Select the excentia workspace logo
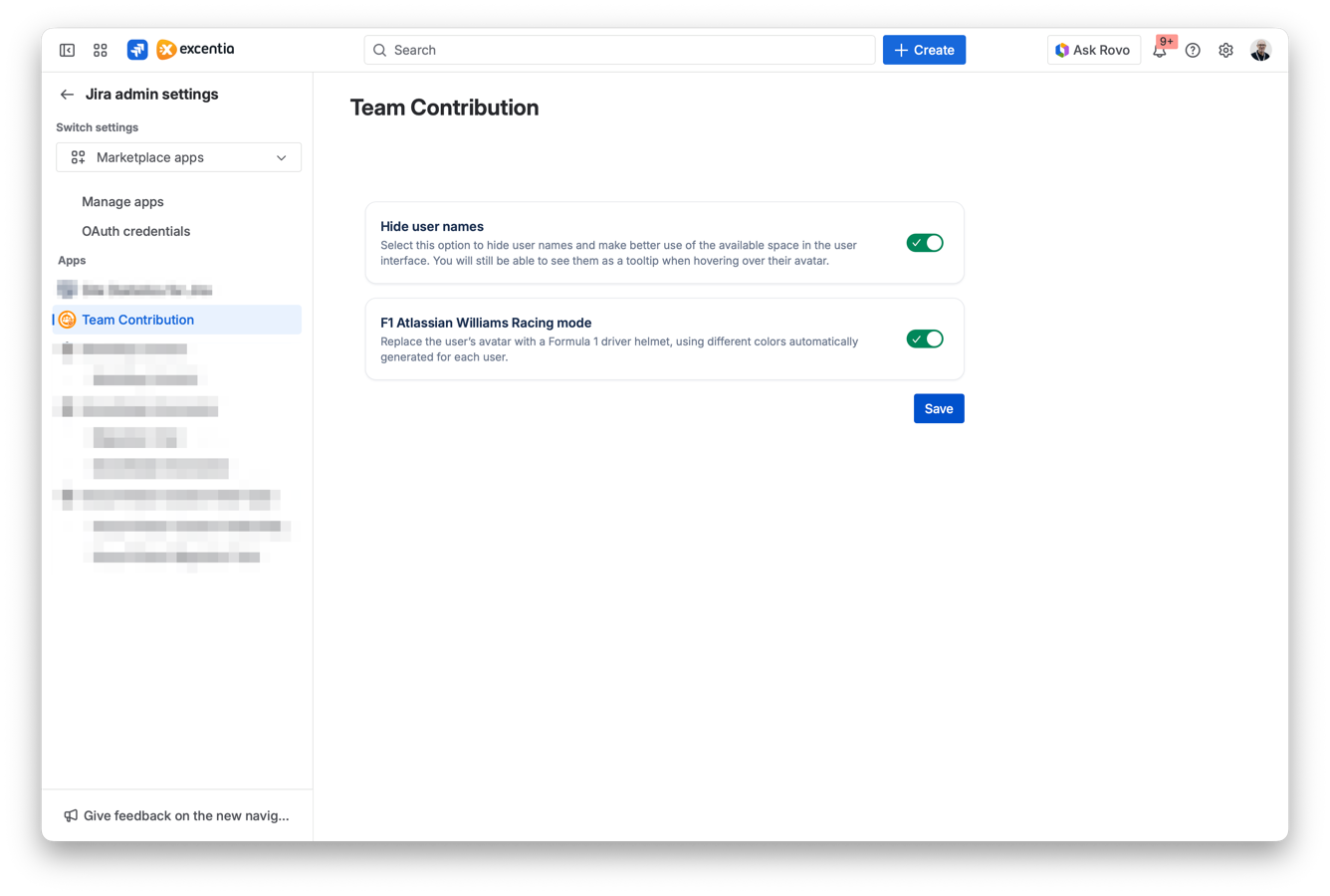Screen dimensions: 1330x896 [x=165, y=49]
